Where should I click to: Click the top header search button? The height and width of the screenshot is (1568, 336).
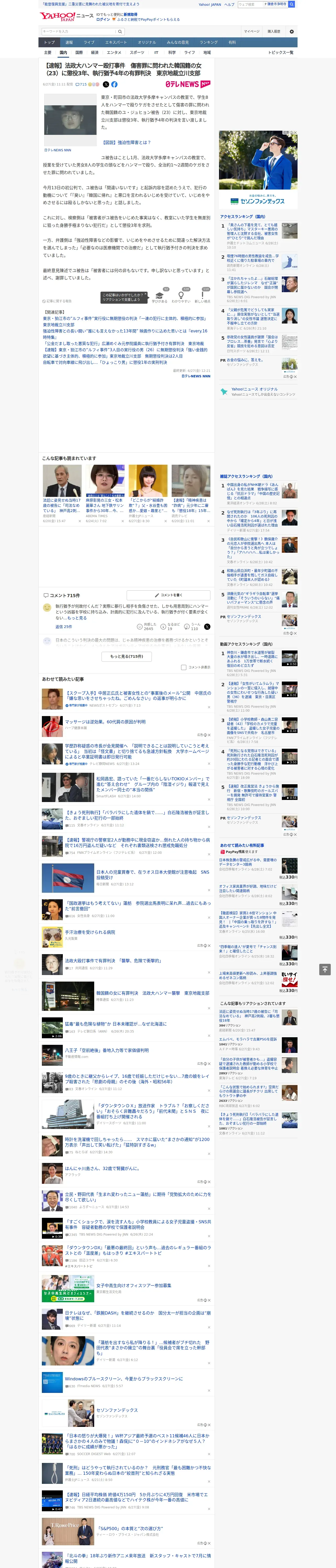tap(292, 4)
